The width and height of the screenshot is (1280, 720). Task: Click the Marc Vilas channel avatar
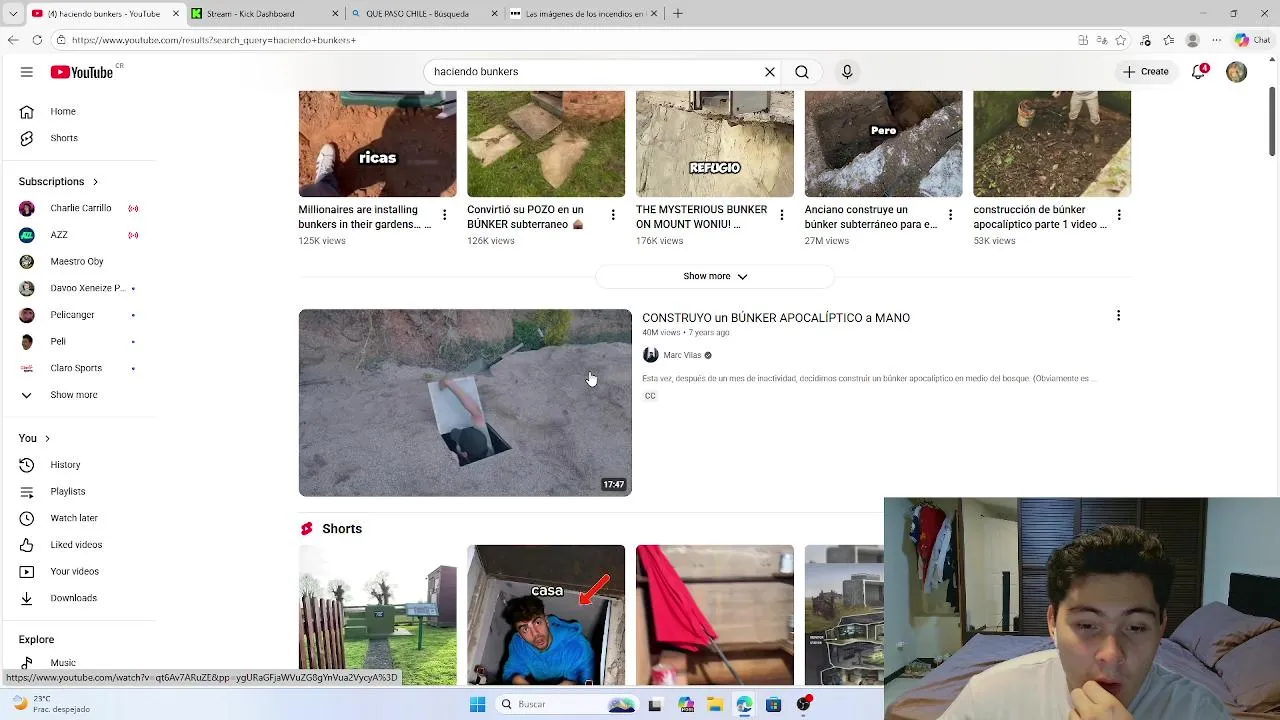[650, 355]
